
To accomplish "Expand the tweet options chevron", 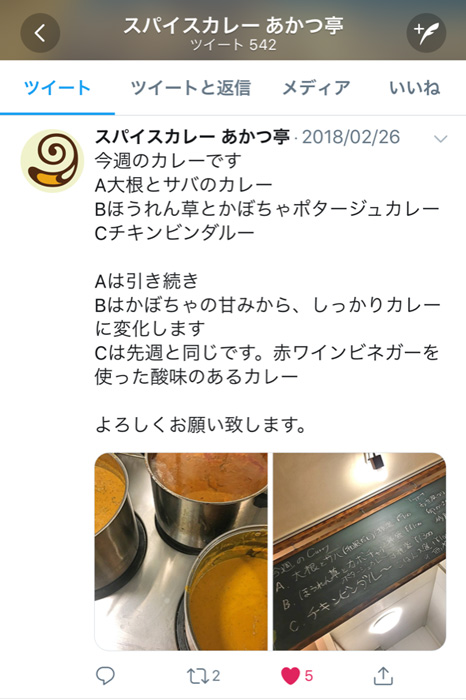I will [441, 139].
